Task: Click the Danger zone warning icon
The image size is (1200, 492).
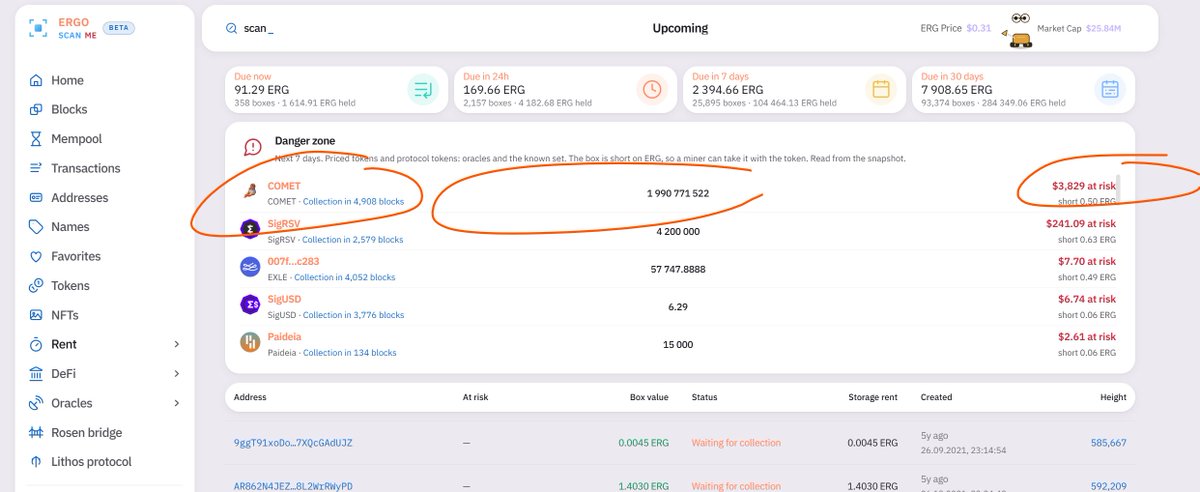Action: click(252, 148)
